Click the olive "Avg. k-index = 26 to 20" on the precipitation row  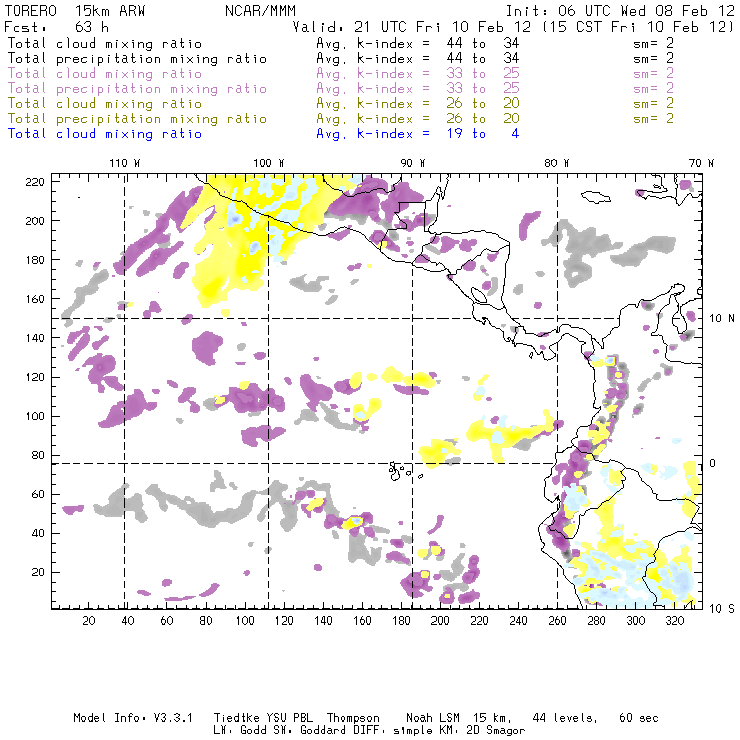[418, 118]
